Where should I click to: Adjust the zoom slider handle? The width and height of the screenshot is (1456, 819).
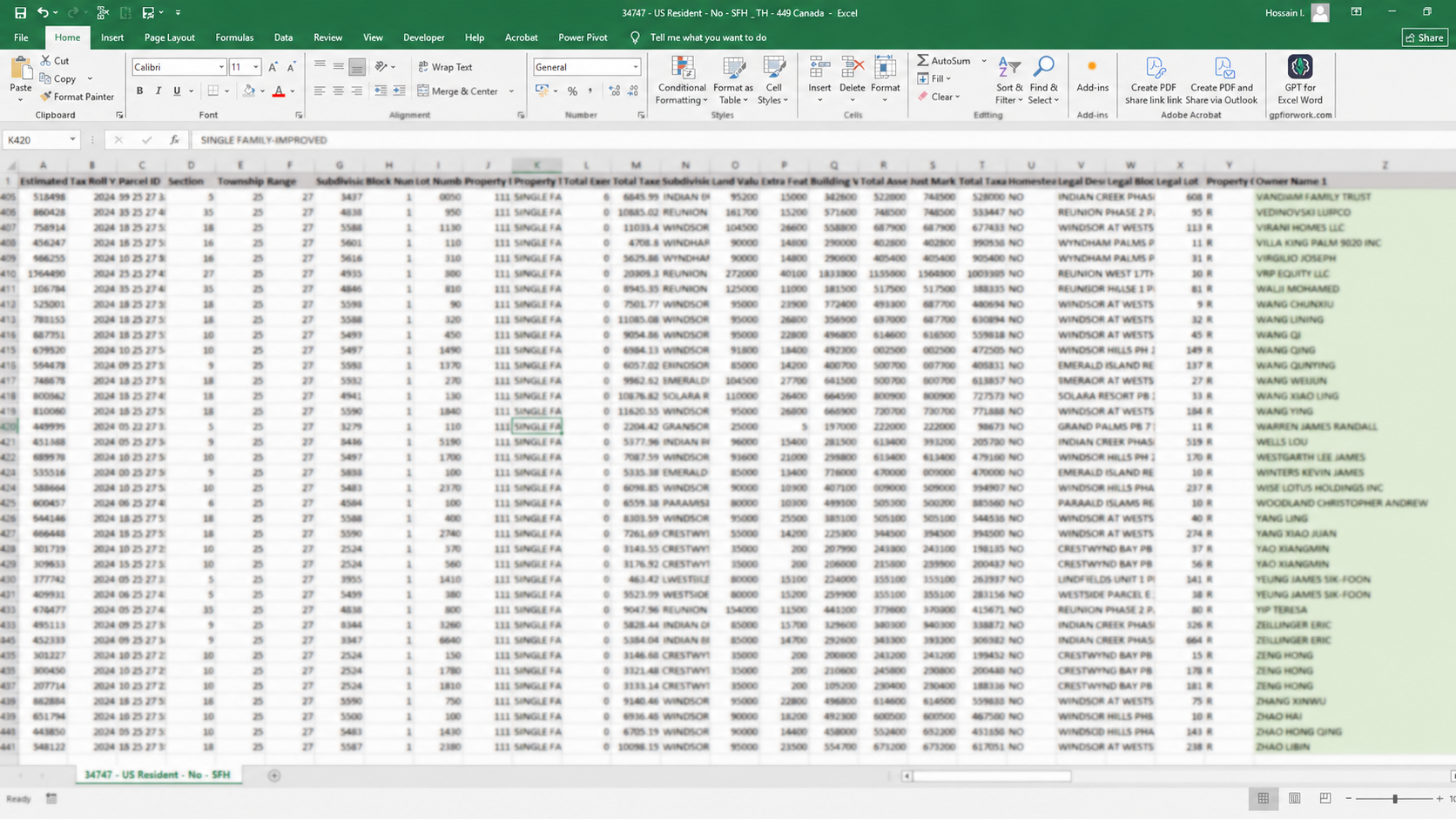click(1394, 798)
